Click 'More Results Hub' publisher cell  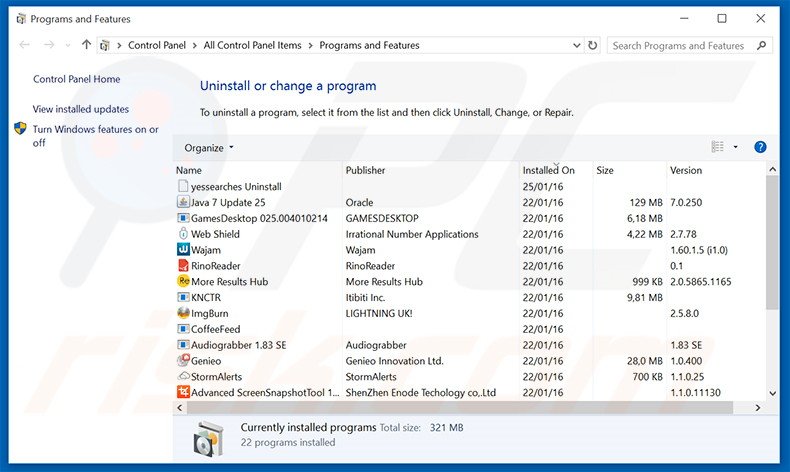tap(384, 282)
